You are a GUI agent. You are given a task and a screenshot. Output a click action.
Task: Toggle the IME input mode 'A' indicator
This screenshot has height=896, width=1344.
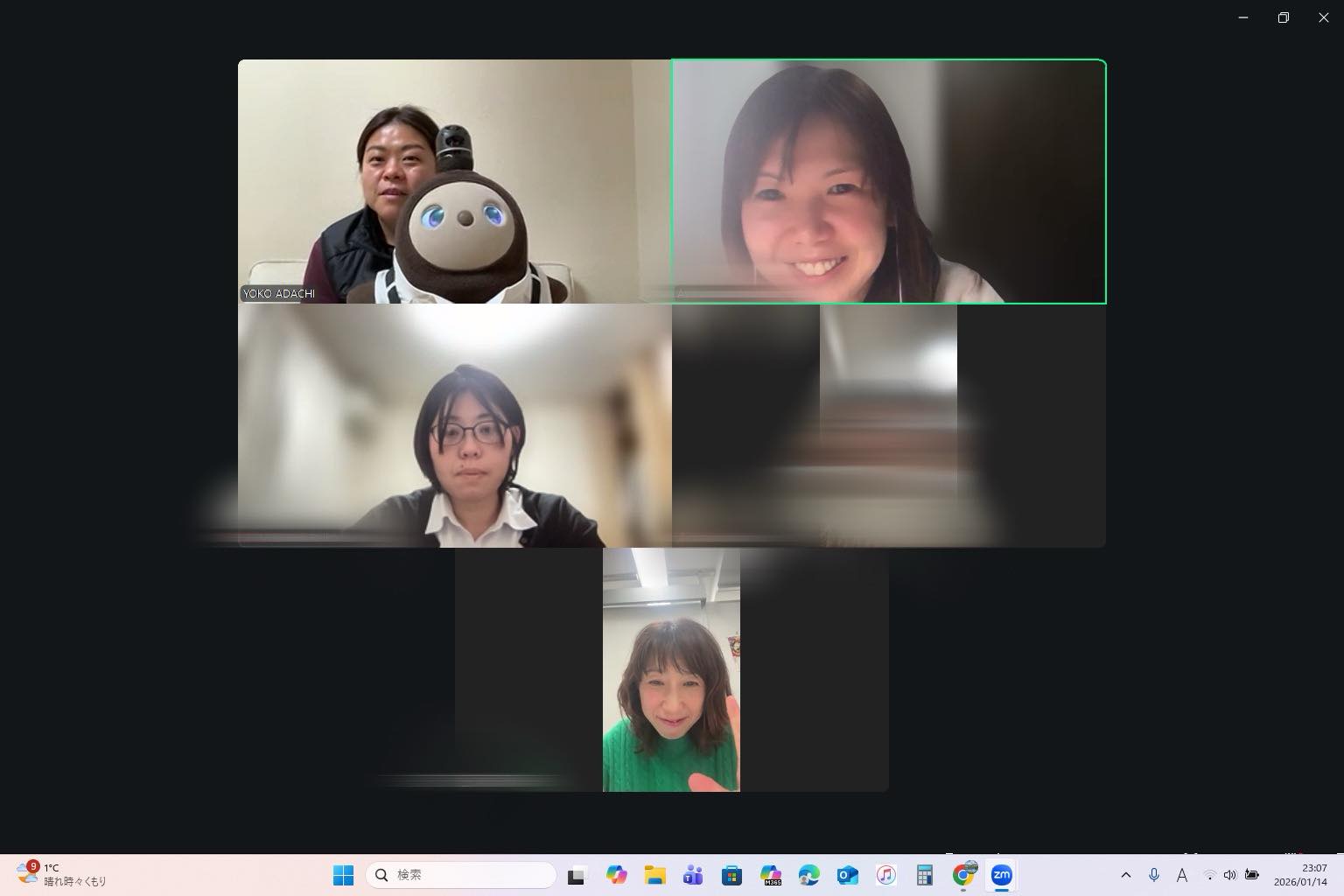click(1181, 875)
